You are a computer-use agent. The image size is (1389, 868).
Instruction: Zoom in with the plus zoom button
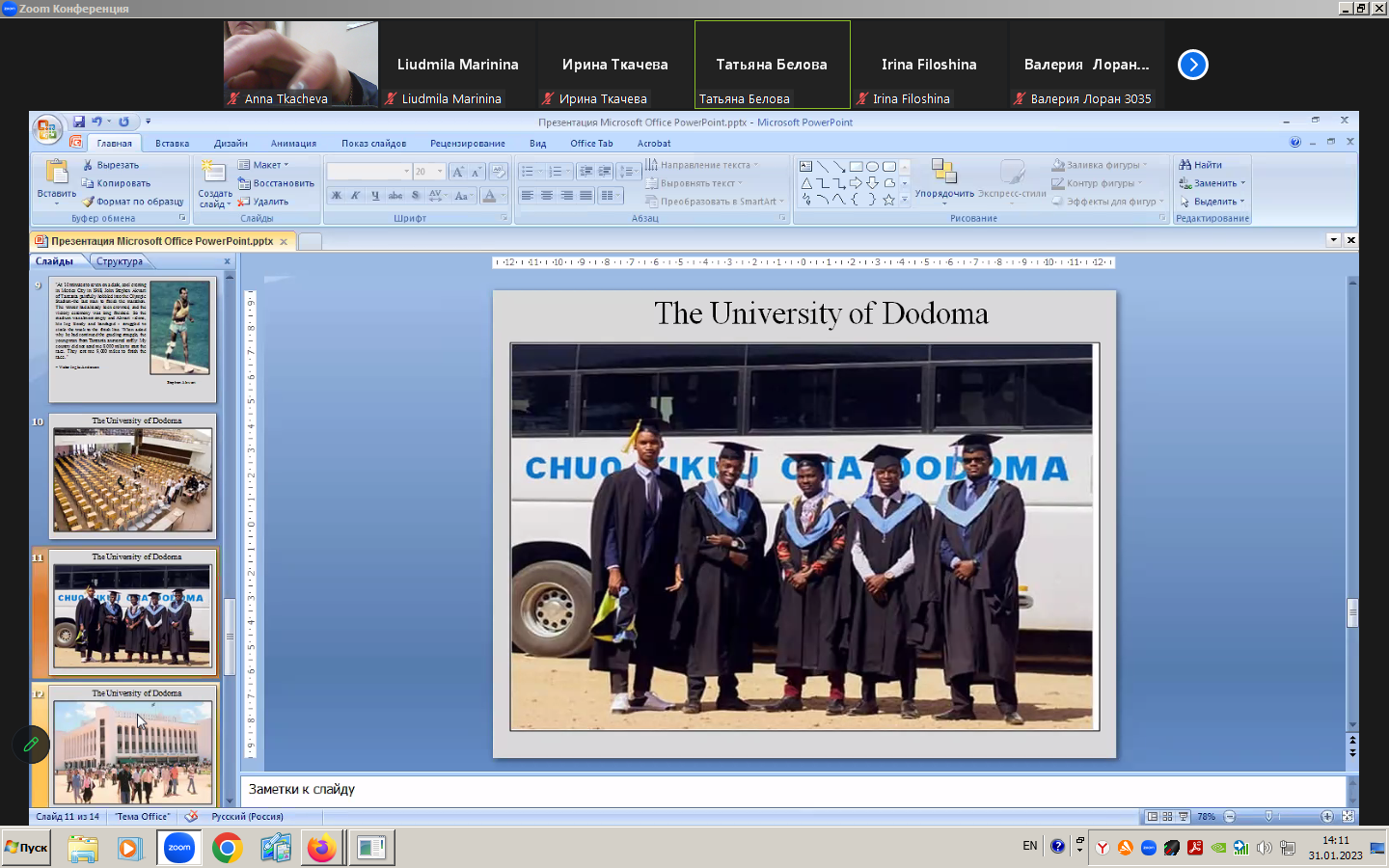[1327, 817]
